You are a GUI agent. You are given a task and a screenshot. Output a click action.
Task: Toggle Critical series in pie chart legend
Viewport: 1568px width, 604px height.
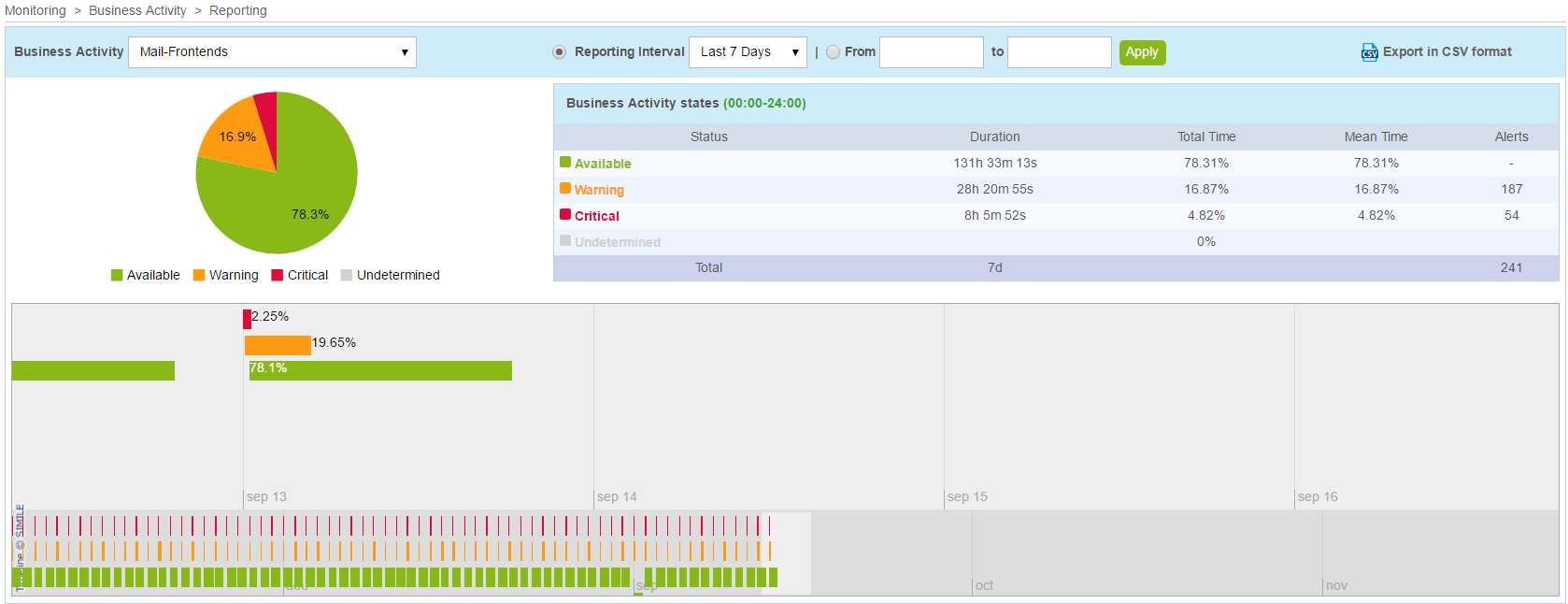pyautogui.click(x=299, y=275)
